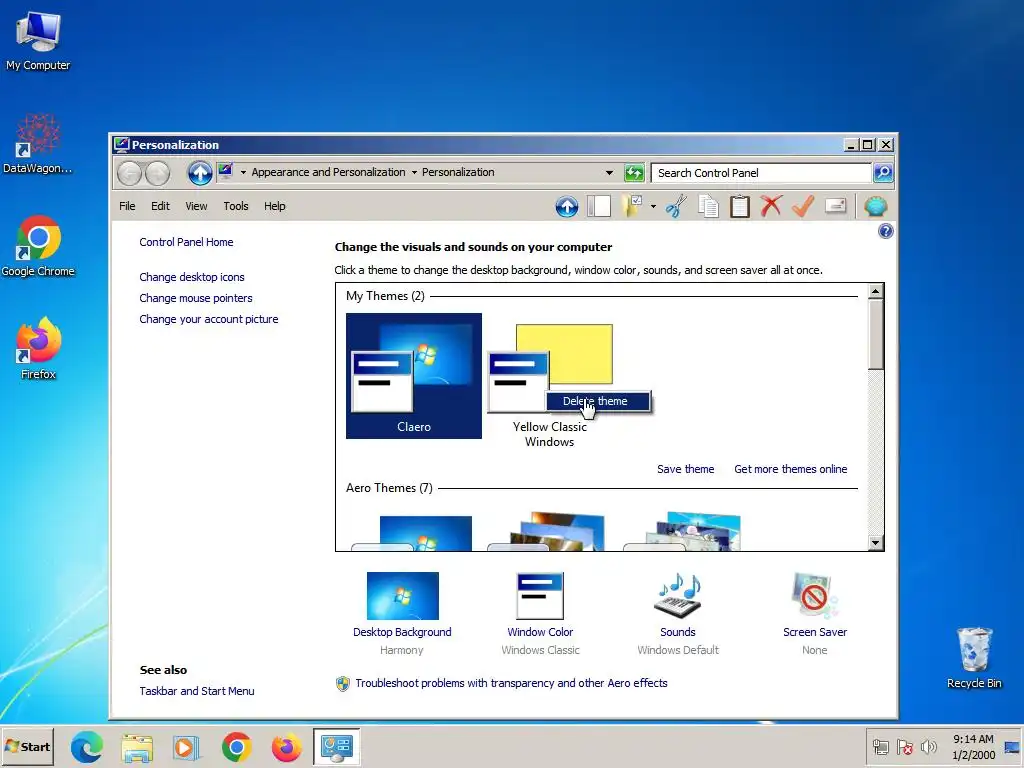Viewport: 1024px width, 768px height.
Task: Expand the Control Panel root breadcrumb arrow
Action: [x=243, y=172]
